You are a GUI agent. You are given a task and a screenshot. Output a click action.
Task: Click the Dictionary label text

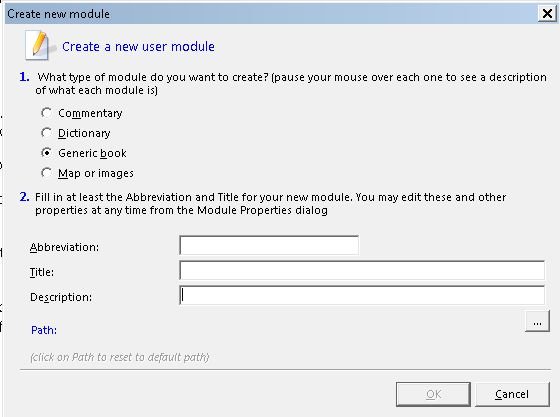click(84, 133)
